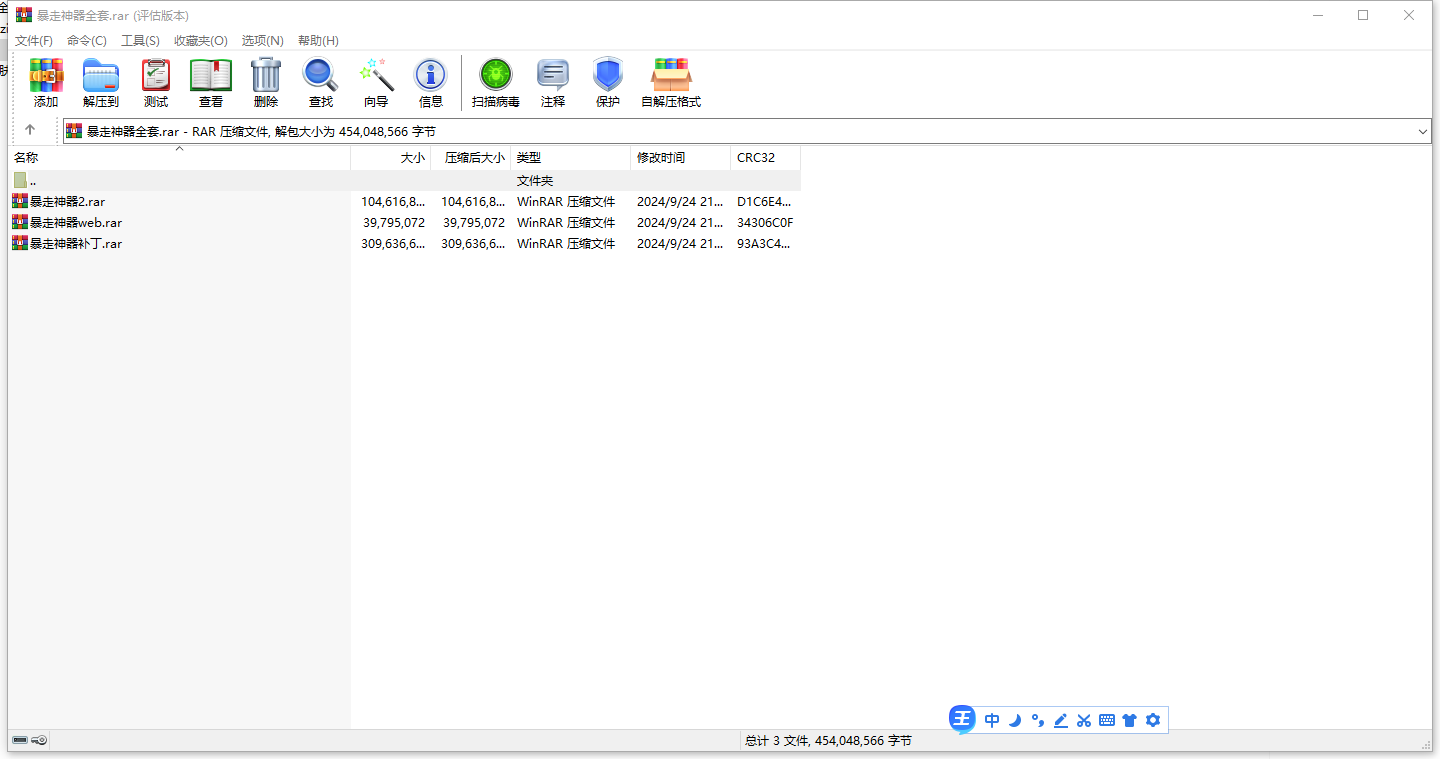Open the 工具(S) menu
Image resolution: width=1440 pixels, height=759 pixels.
[140, 41]
